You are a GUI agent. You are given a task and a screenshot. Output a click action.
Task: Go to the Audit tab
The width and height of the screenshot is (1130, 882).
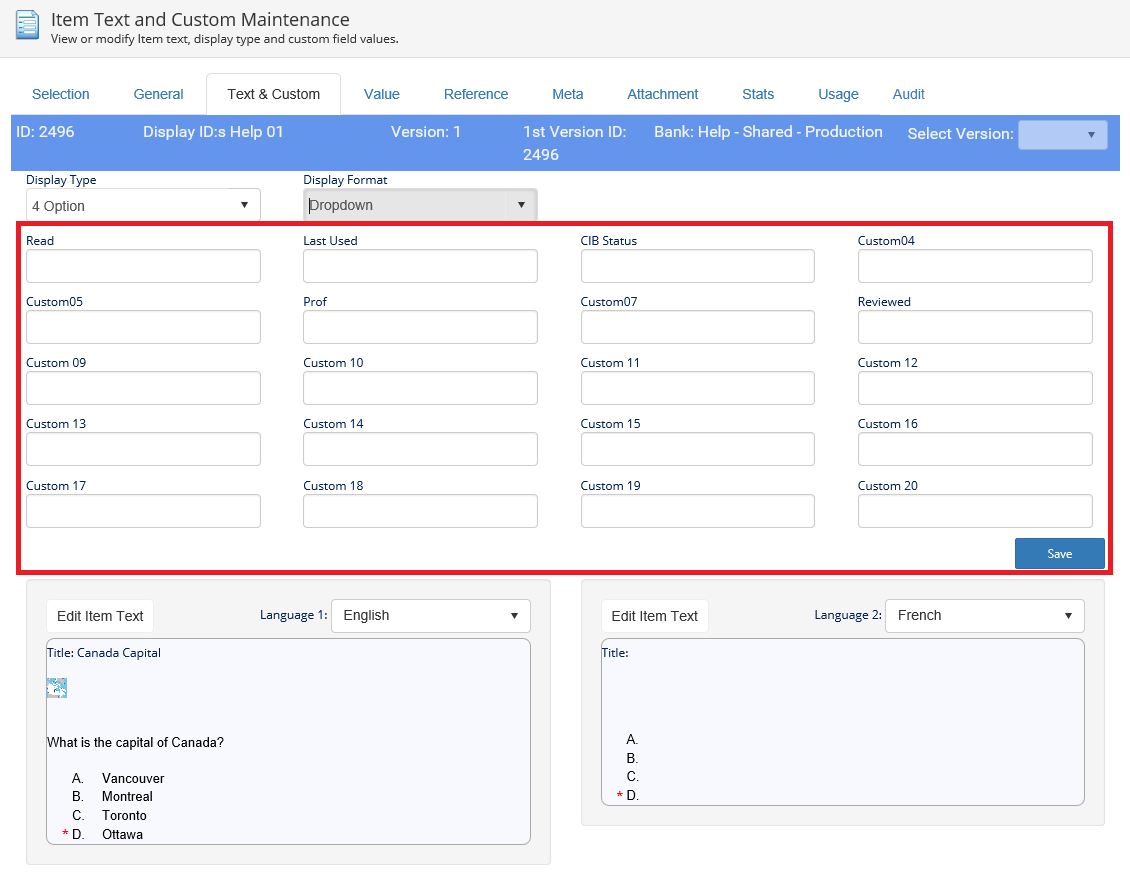(x=908, y=94)
